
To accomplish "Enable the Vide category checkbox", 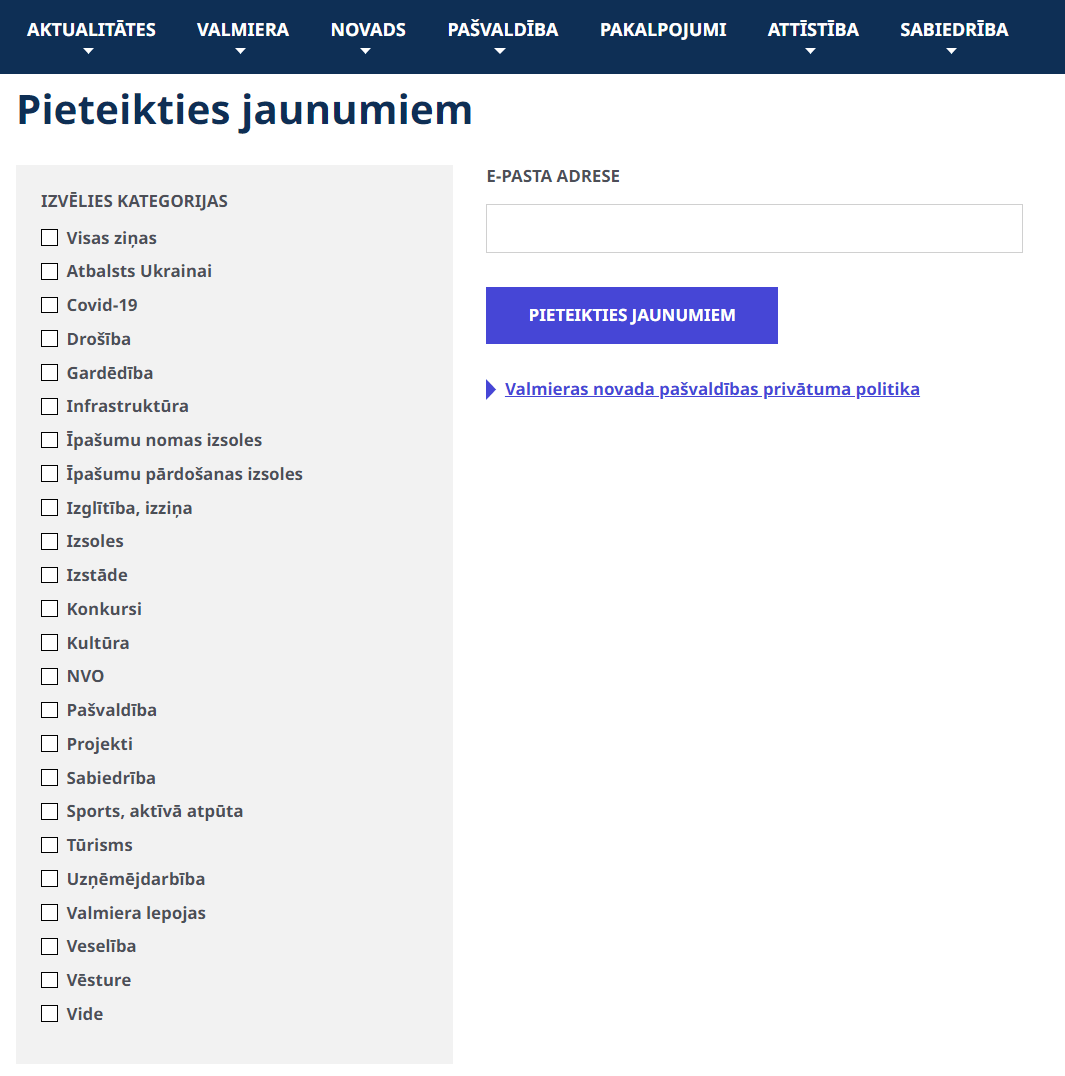I will coord(49,1014).
